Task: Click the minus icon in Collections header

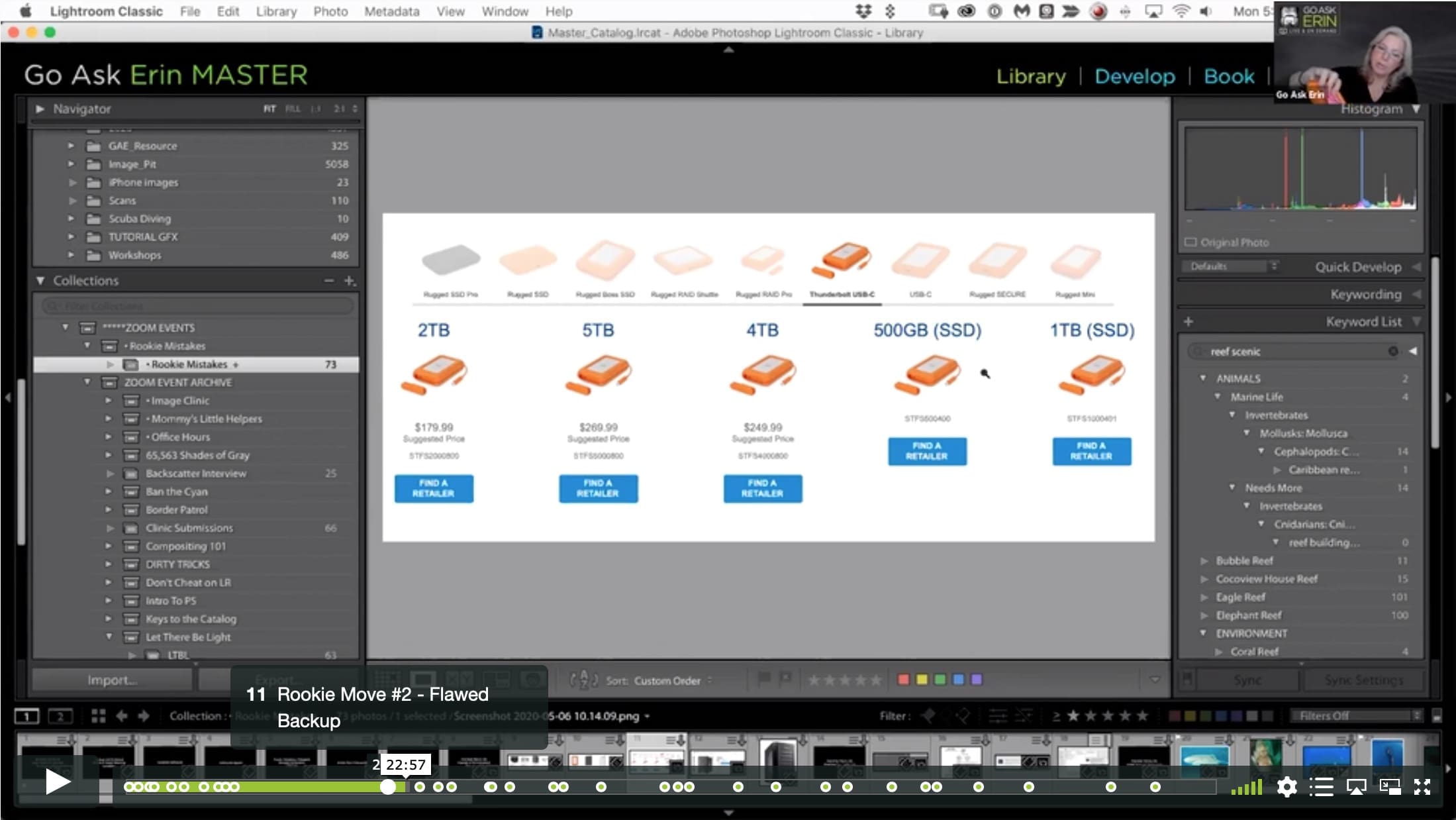Action: [329, 281]
